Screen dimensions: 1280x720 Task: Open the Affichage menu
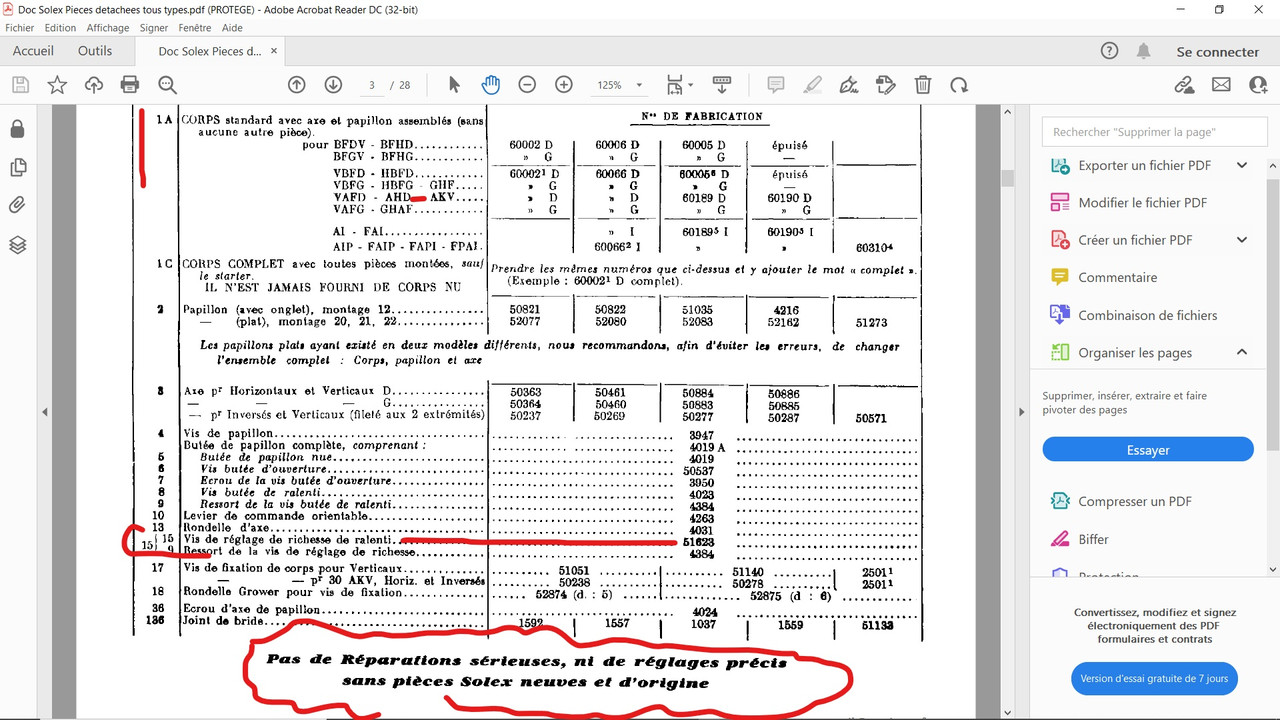(108, 28)
